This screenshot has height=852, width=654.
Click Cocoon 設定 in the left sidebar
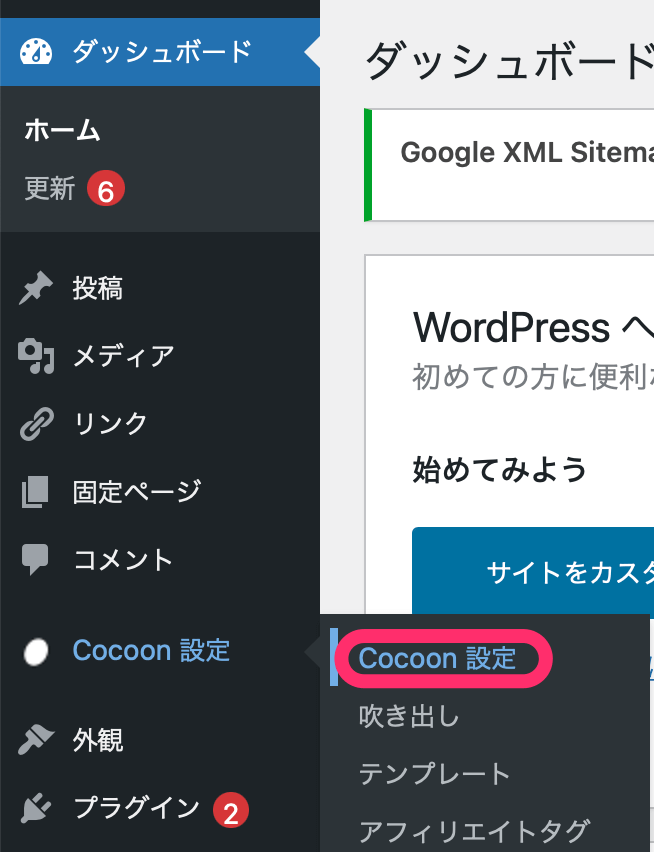[152, 650]
